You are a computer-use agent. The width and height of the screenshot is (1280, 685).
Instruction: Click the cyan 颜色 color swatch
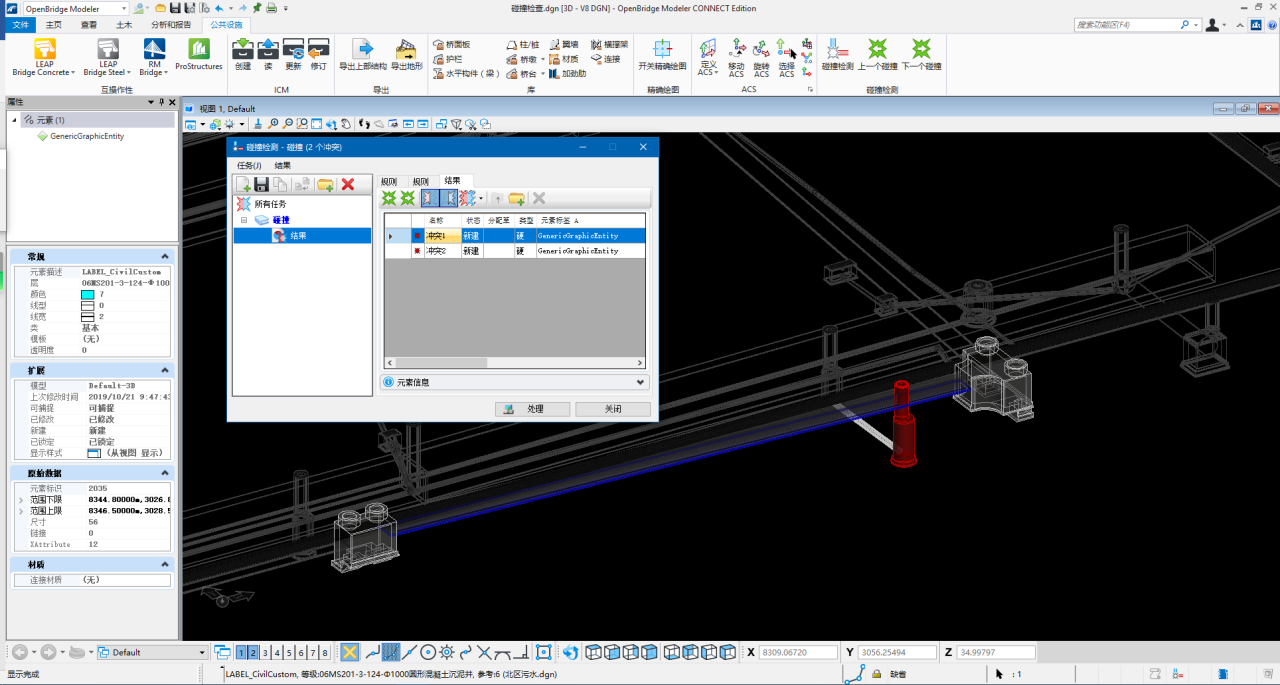[88, 294]
